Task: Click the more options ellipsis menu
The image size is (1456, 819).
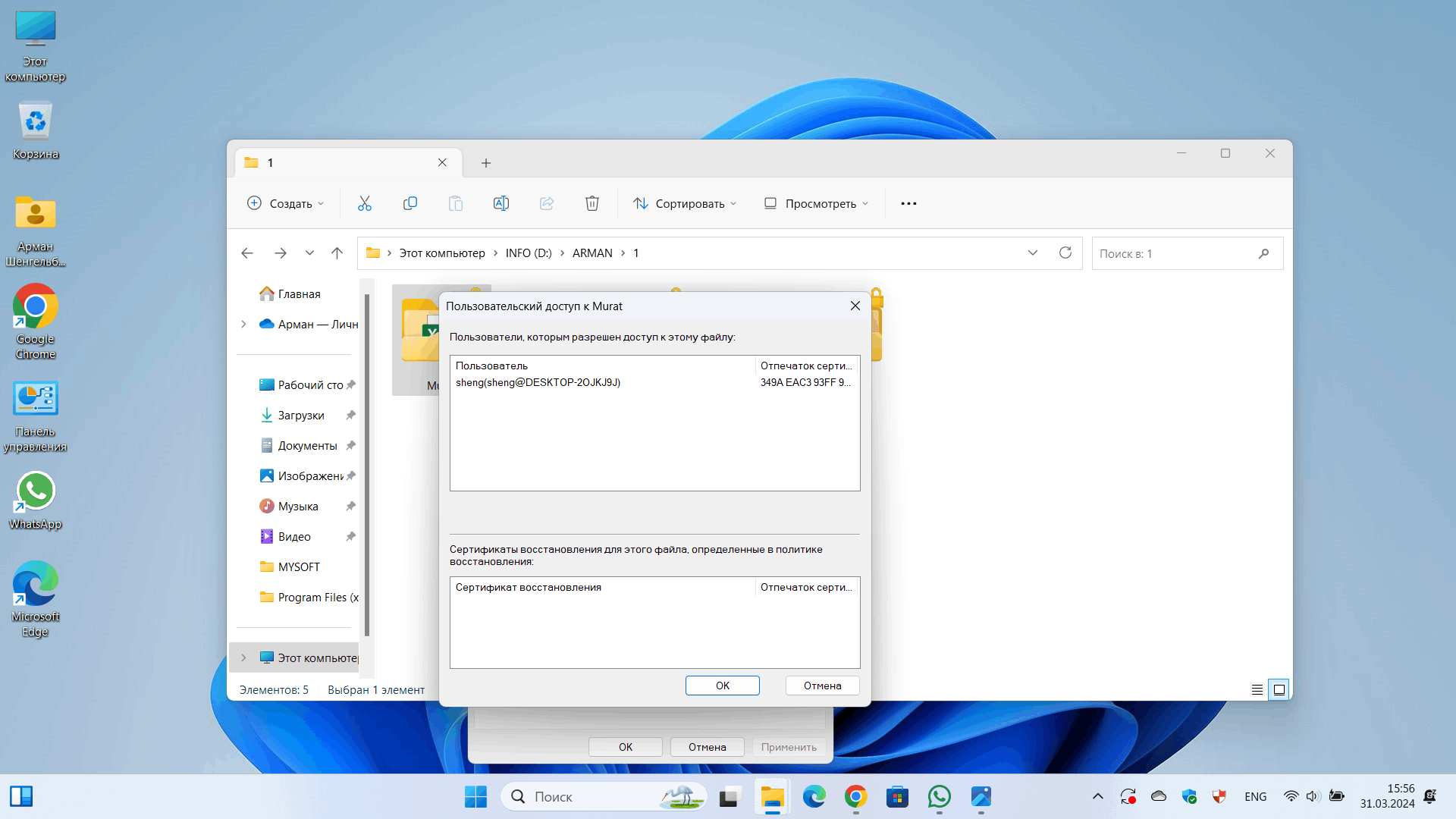Action: point(908,203)
